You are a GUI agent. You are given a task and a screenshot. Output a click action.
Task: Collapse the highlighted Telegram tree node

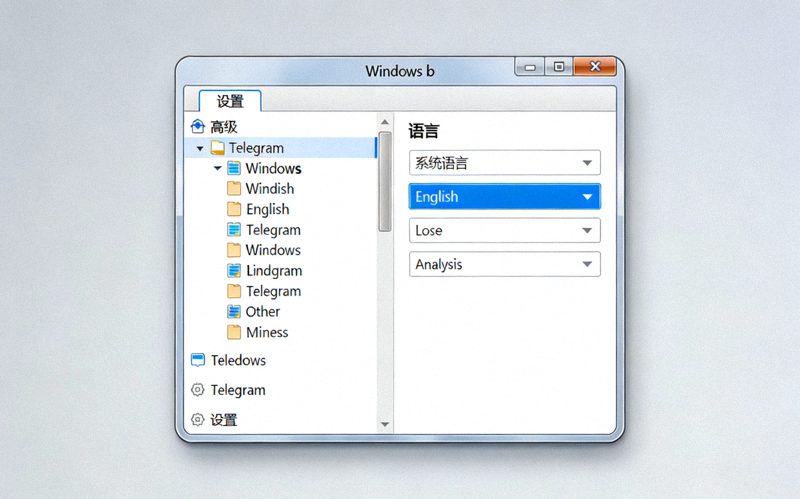(200, 148)
